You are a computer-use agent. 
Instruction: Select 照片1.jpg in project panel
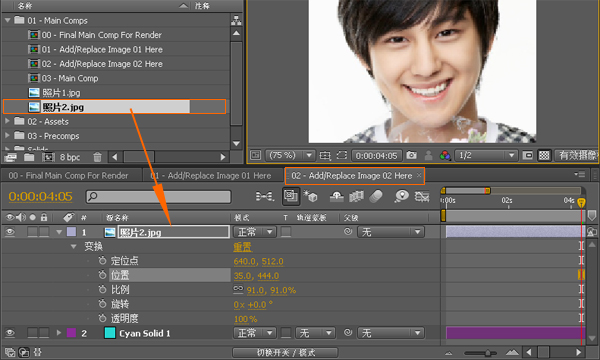(61, 93)
